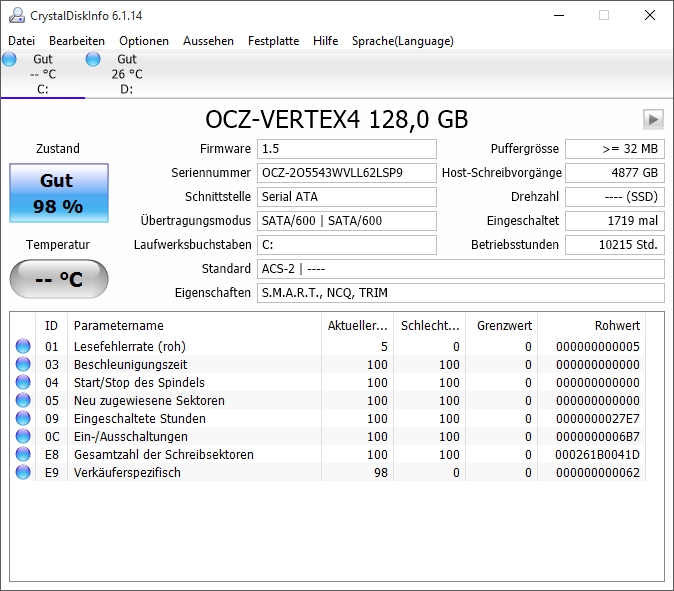Click the Aktueller... column header
The width and height of the screenshot is (674, 591).
pyautogui.click(x=357, y=325)
